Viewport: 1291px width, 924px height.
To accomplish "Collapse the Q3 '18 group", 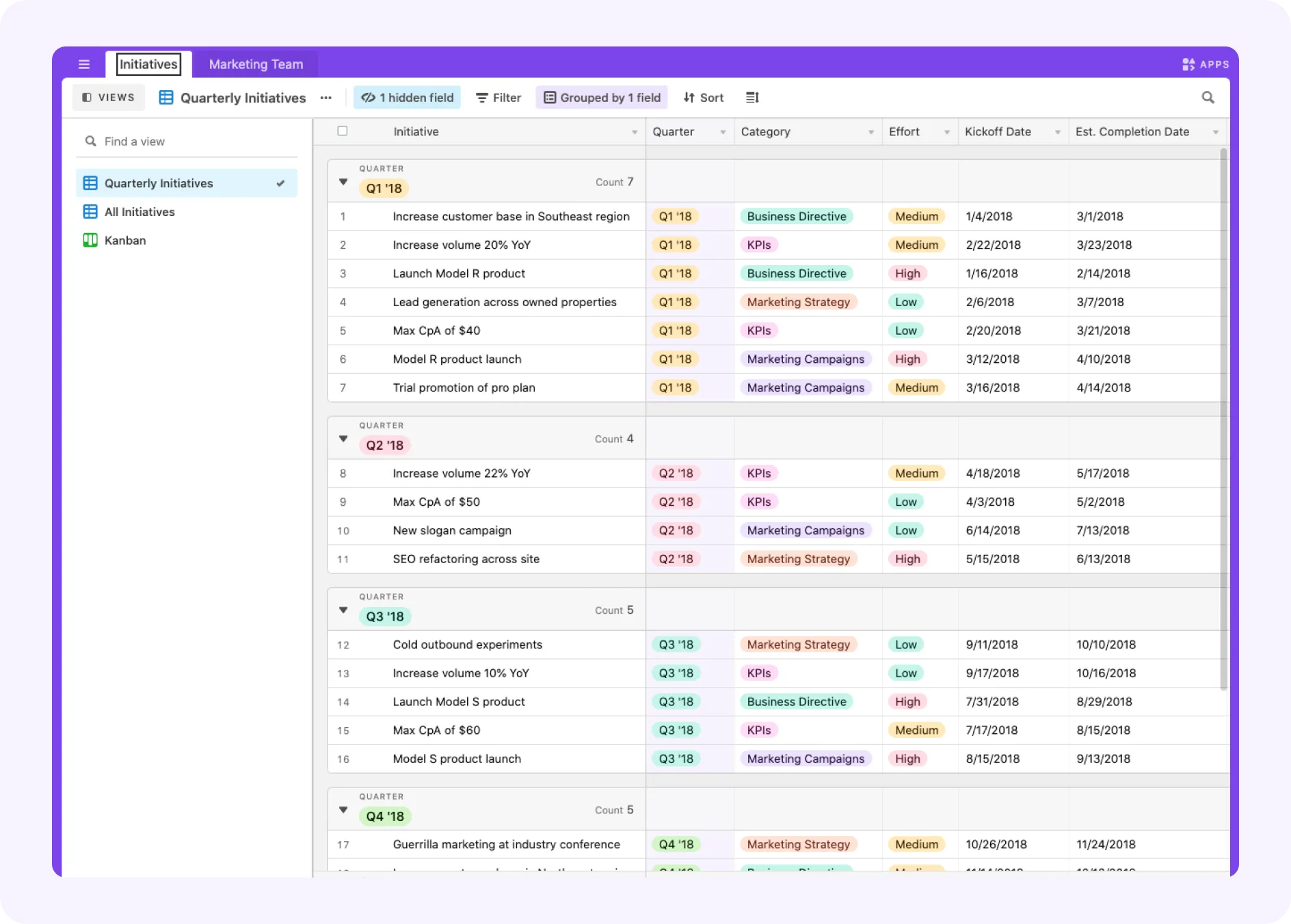I will tap(343, 610).
